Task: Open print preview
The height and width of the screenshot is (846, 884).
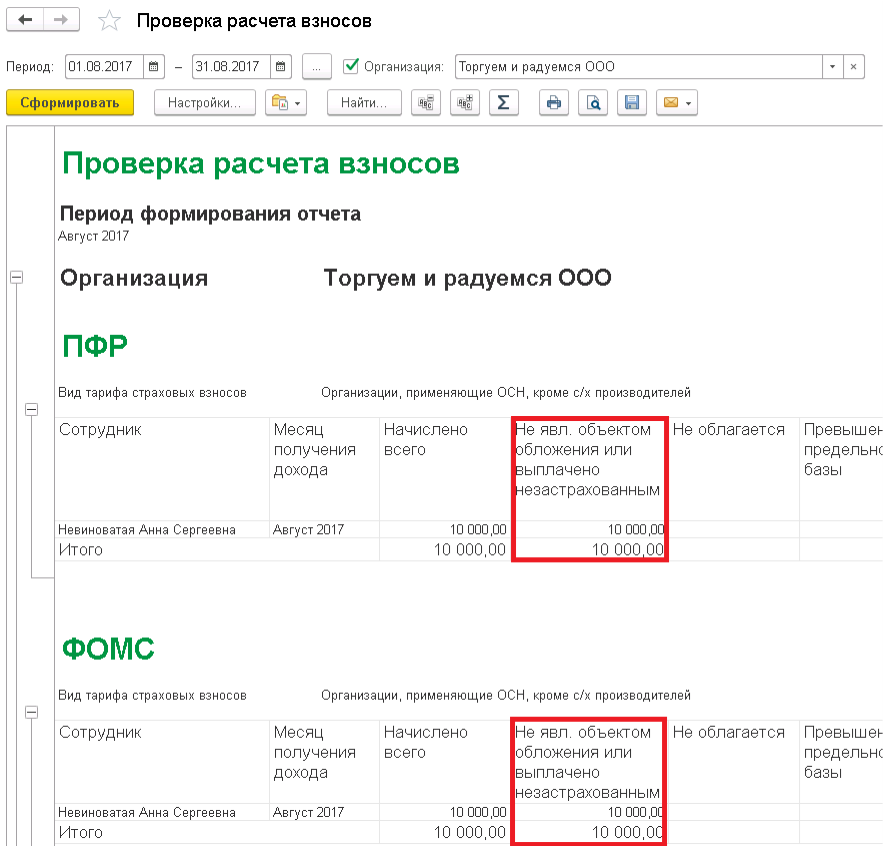Action: (x=593, y=103)
